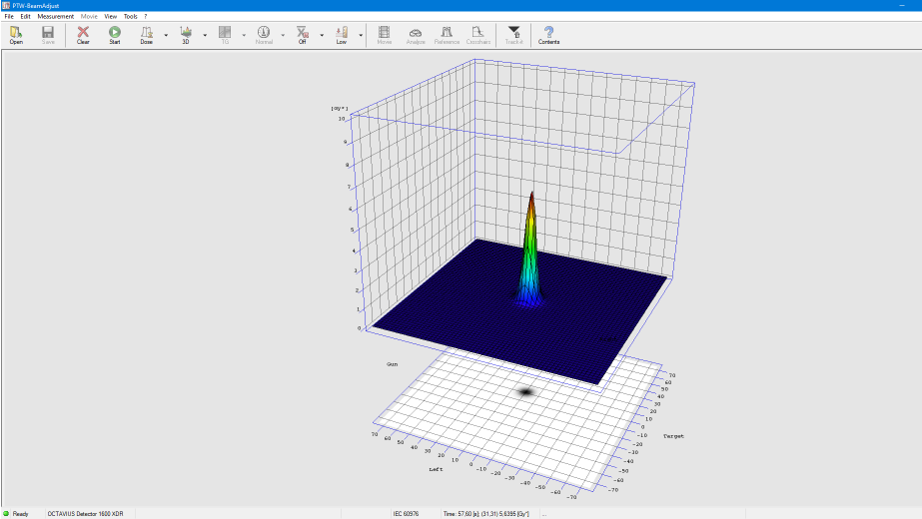
Task: Click the 'OCTAVIUS Detector 1600 XDR' status text
Action: click(x=85, y=514)
